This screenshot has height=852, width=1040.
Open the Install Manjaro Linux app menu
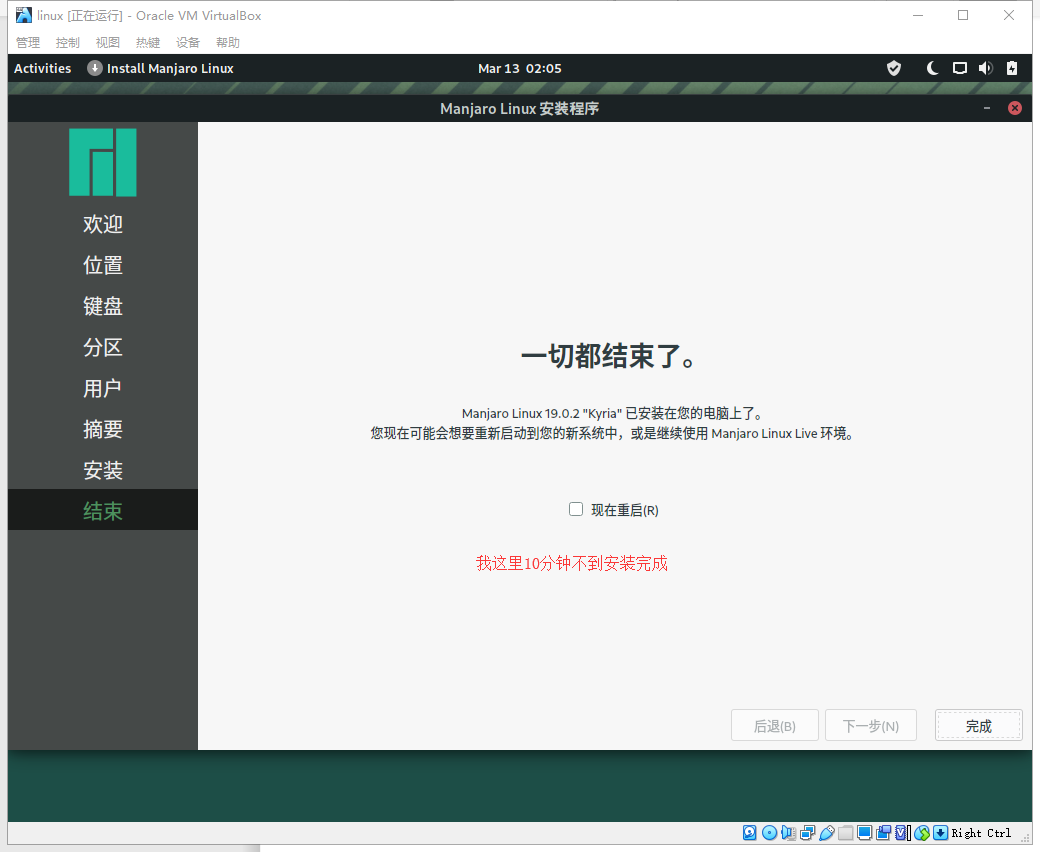pos(161,68)
